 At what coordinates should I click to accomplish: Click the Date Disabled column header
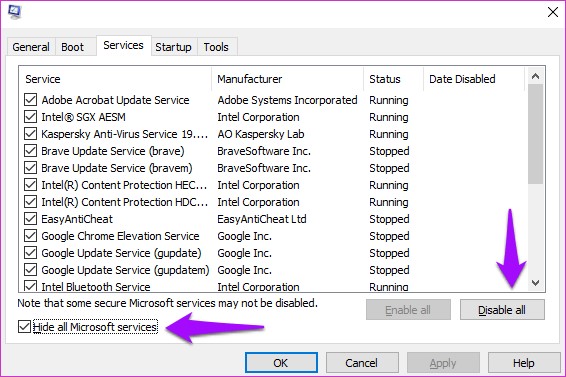pos(474,79)
